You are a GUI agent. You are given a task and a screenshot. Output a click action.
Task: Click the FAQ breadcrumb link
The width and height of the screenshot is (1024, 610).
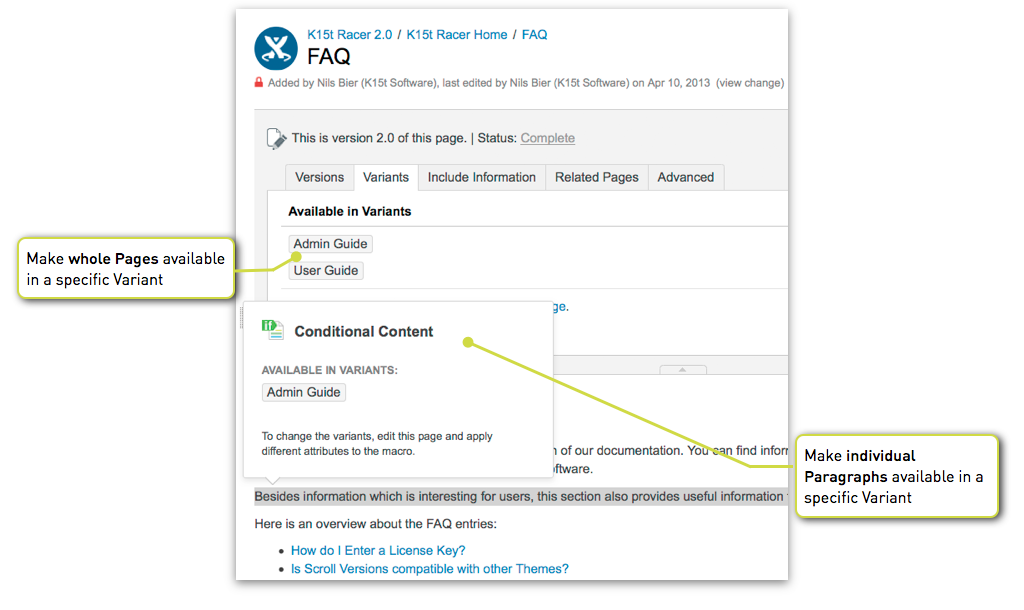pyautogui.click(x=534, y=35)
